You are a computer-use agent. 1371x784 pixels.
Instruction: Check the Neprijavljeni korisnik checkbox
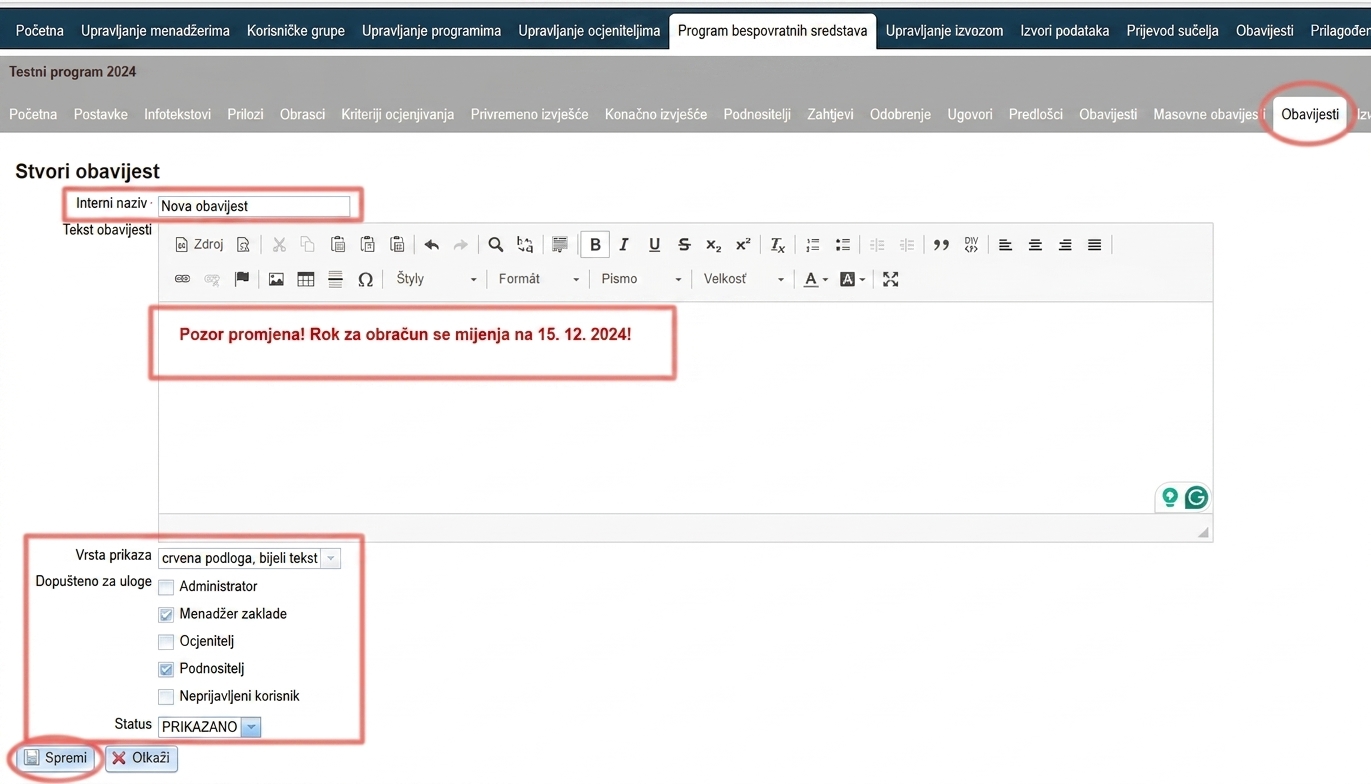(166, 697)
